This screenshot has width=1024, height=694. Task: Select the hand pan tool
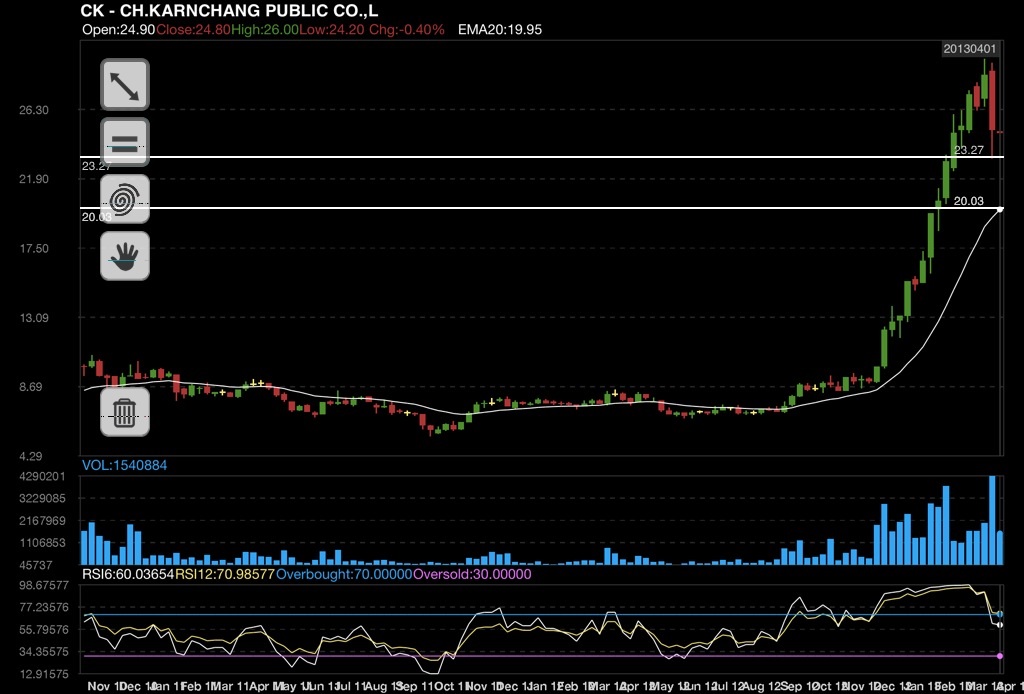click(125, 256)
